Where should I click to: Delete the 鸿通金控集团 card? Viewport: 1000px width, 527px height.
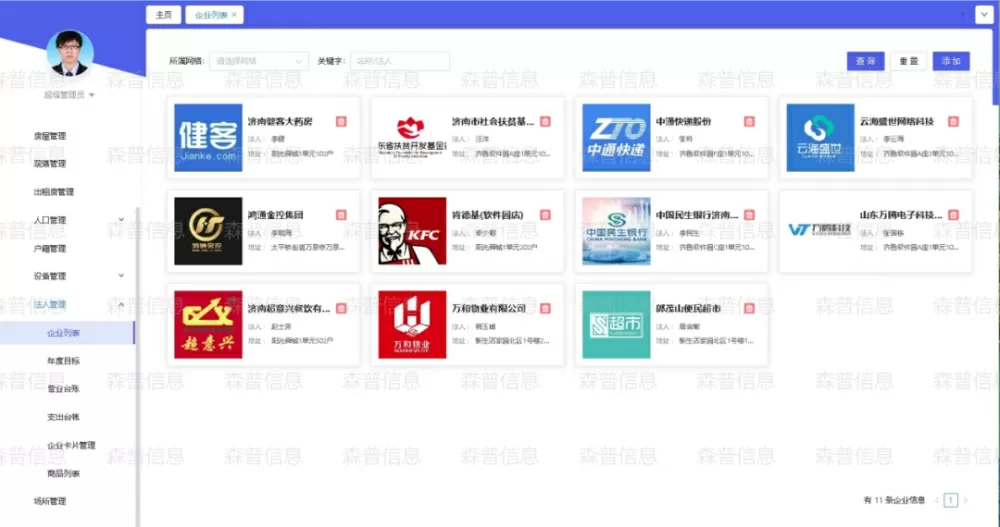[x=341, y=215]
